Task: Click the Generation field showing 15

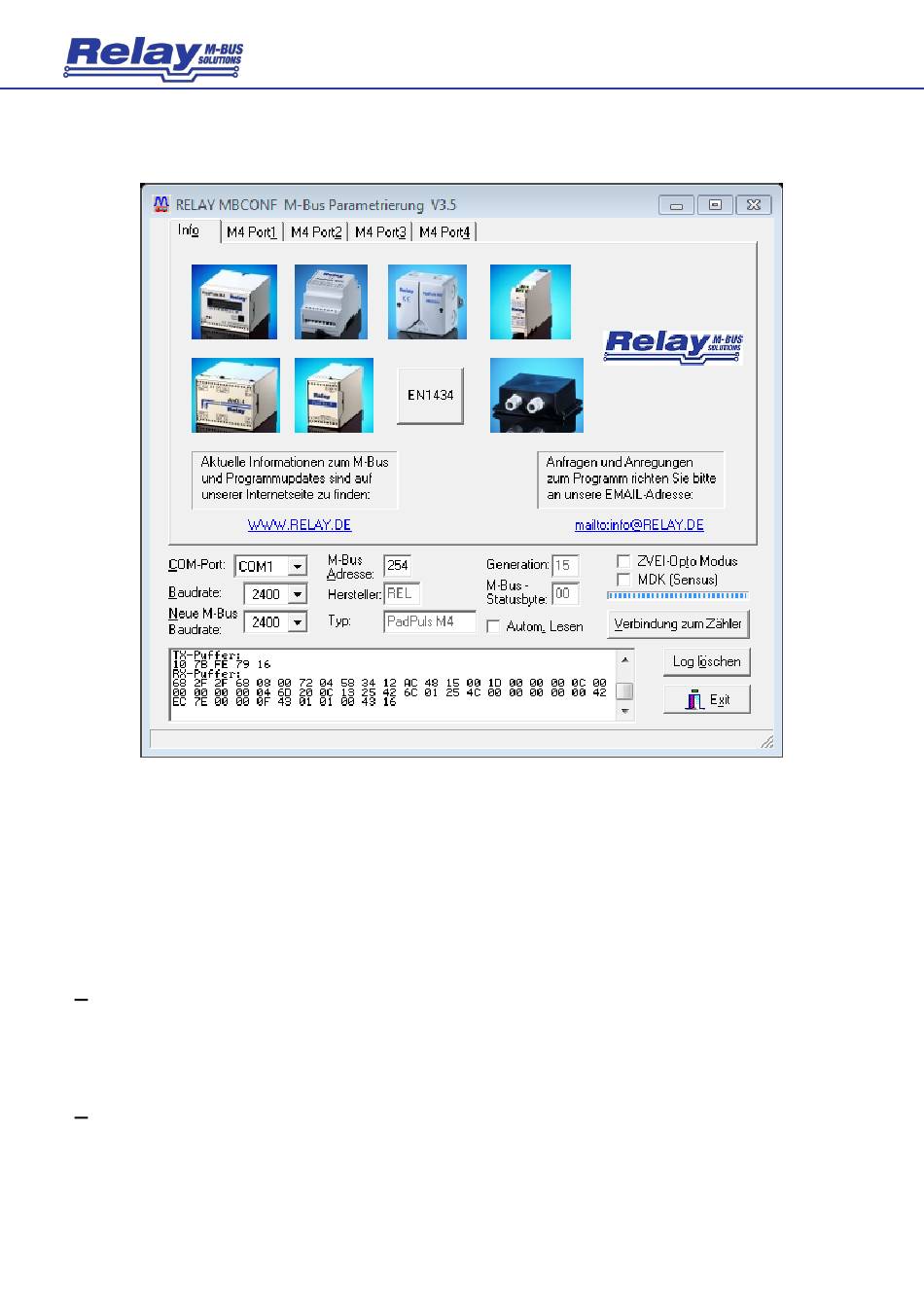Action: pyautogui.click(x=565, y=566)
